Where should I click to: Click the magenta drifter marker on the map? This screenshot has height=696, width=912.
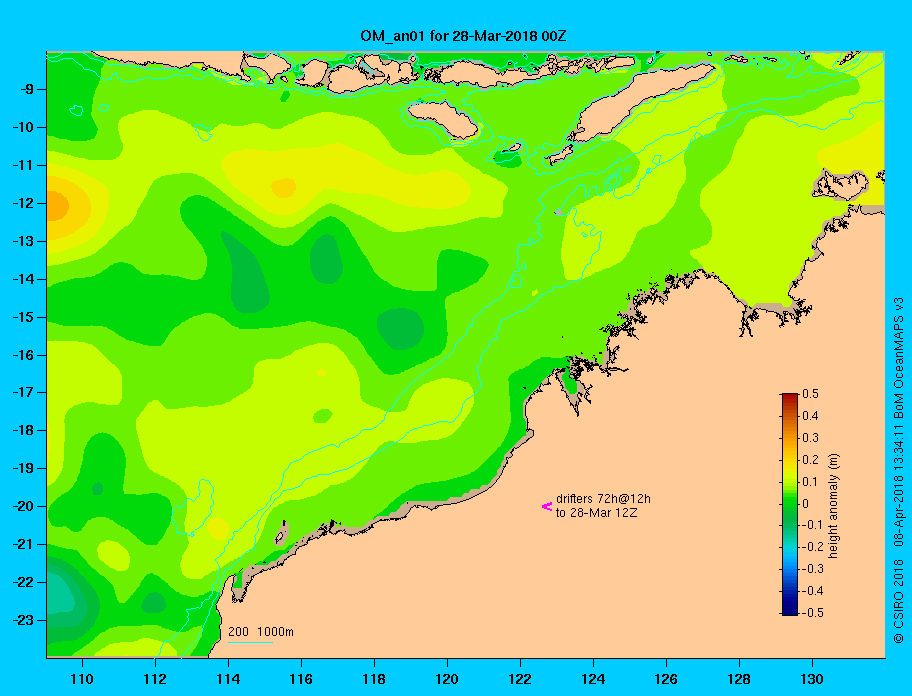coord(547,506)
